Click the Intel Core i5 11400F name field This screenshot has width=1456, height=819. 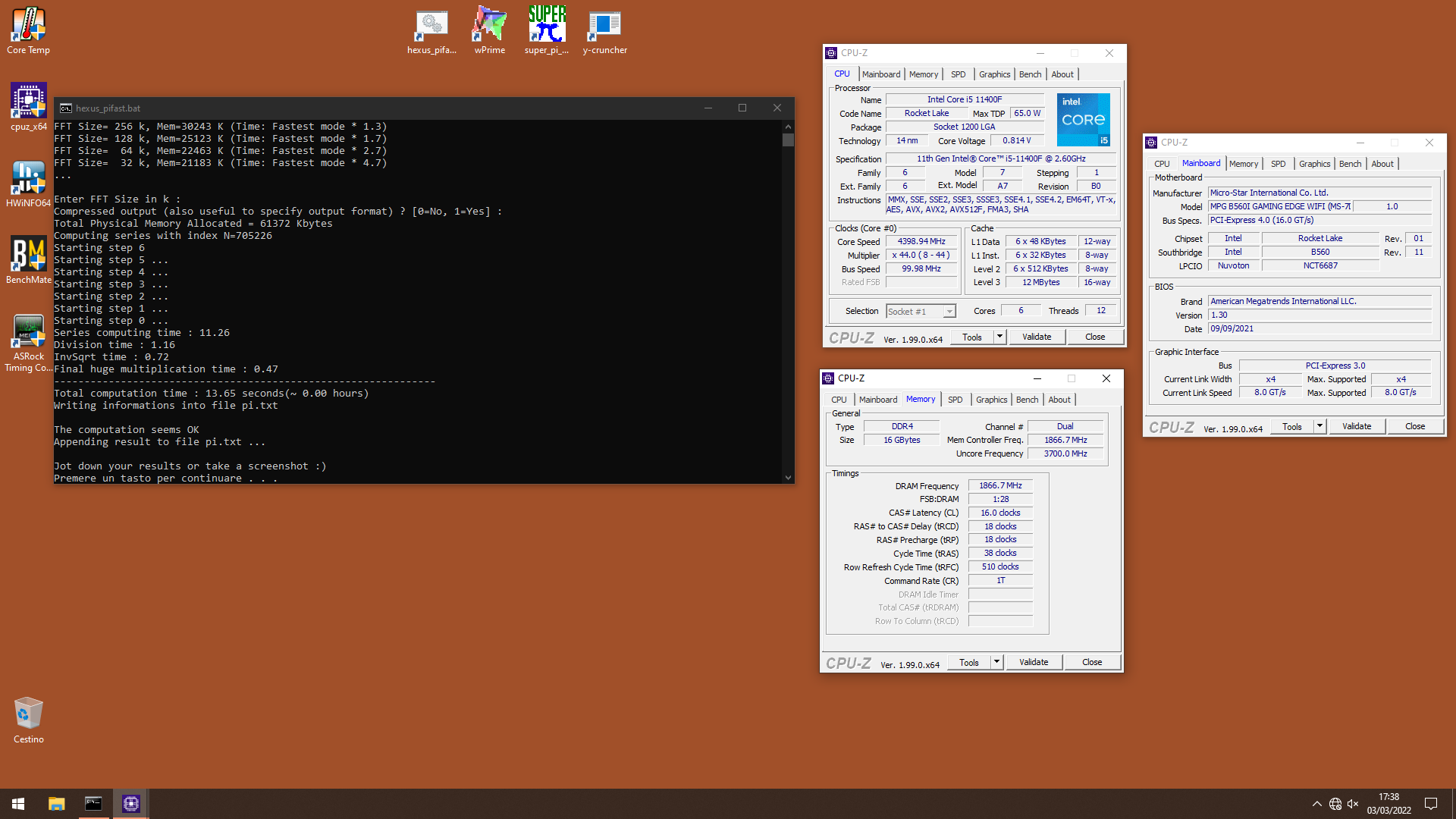965,99
